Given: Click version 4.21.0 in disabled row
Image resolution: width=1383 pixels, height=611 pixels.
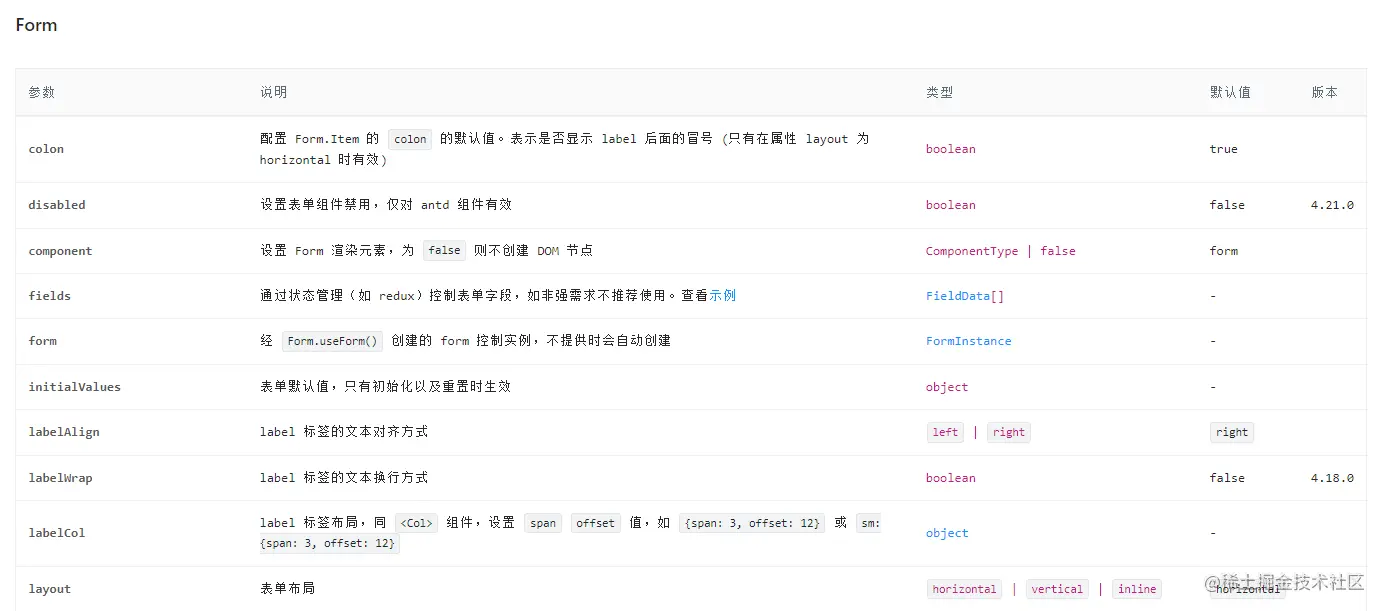Looking at the screenshot, I should pos(1332,205).
